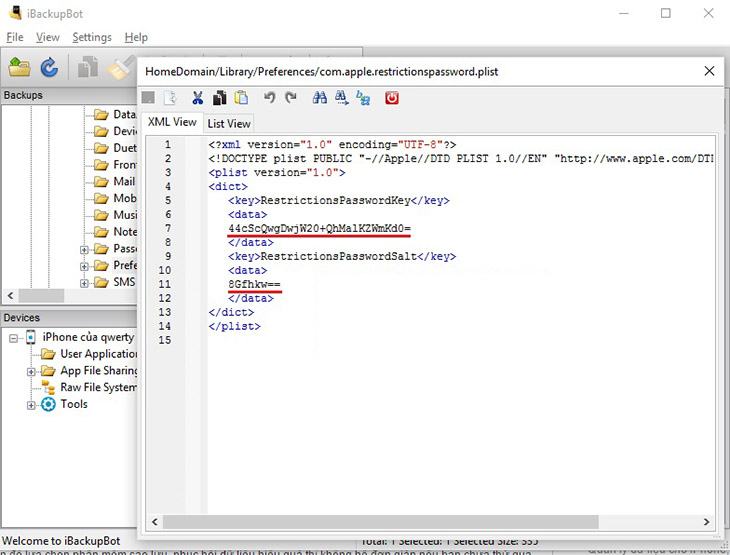The height and width of the screenshot is (555, 730).
Task: Collapse the iPhone của qwerty device node
Action: tap(14, 338)
